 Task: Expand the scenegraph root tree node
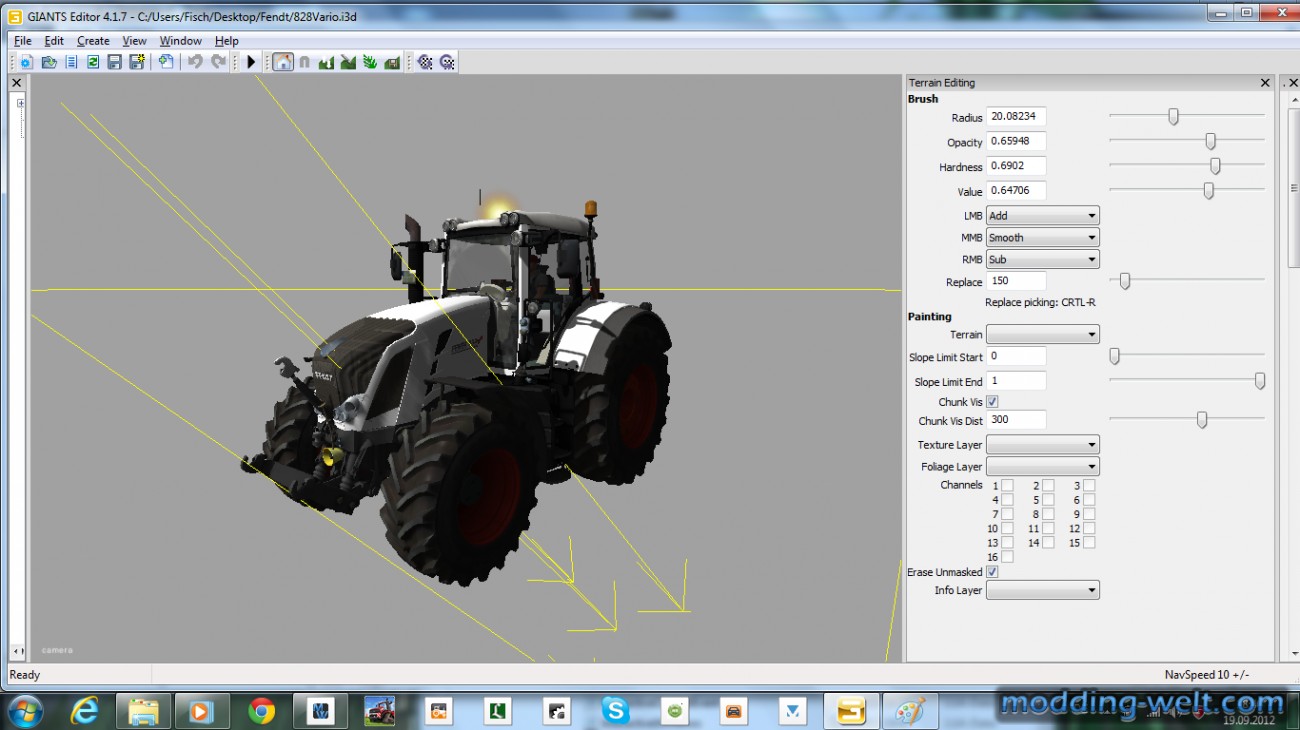pos(20,103)
